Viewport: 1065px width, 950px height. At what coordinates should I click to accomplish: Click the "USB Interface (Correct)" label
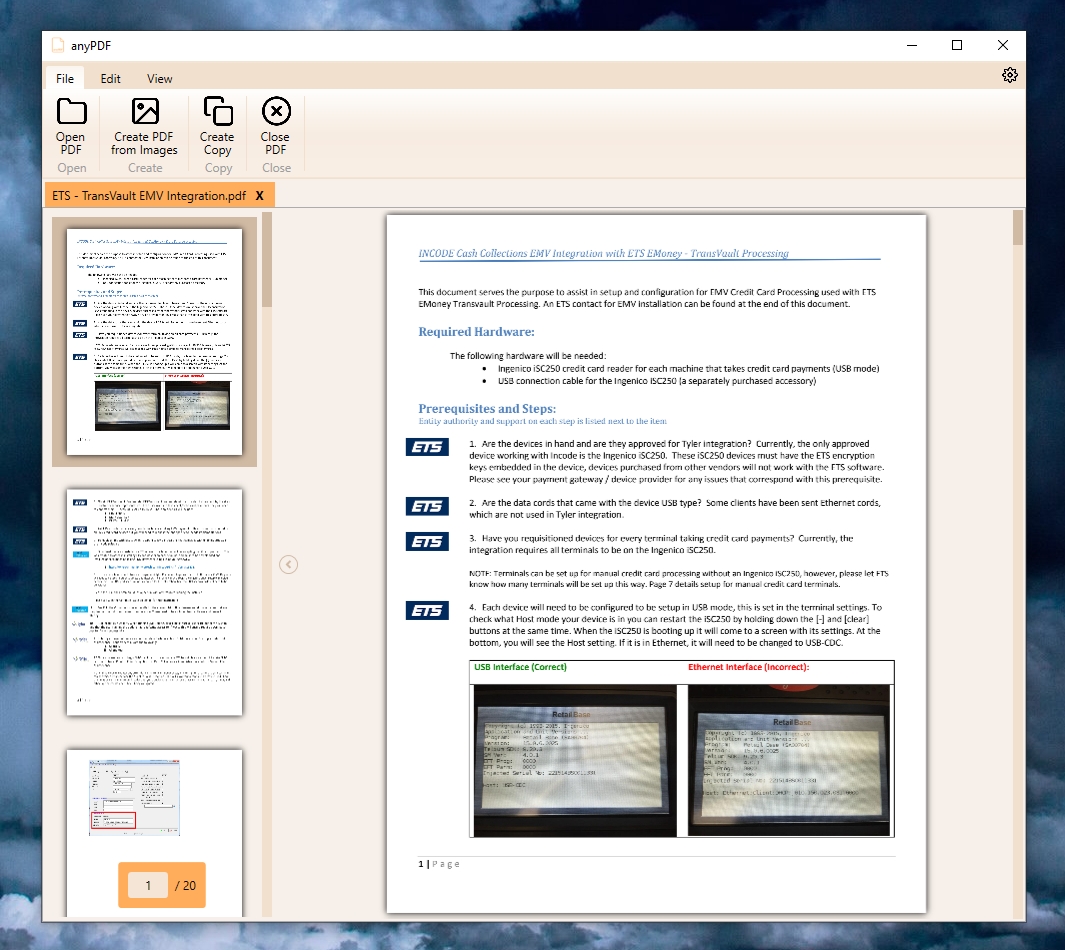(520, 667)
